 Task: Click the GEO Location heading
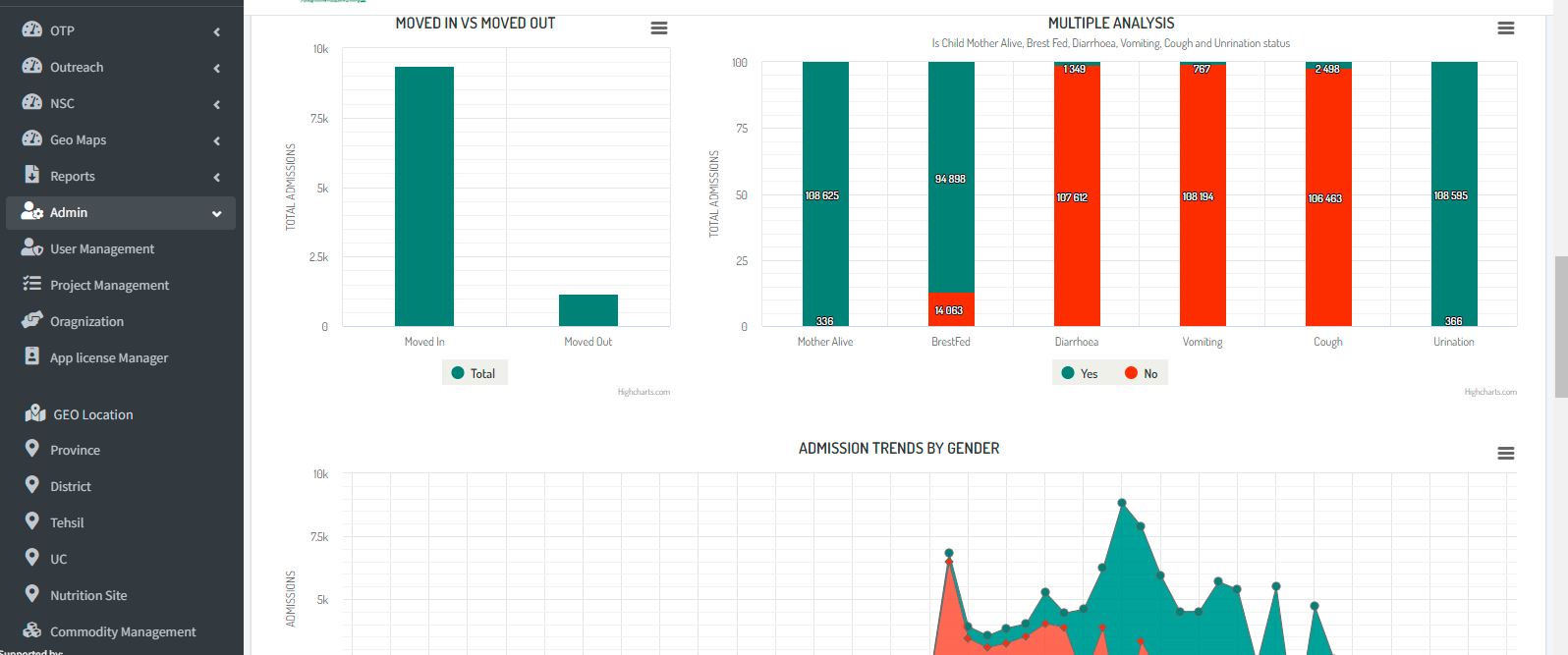[93, 414]
